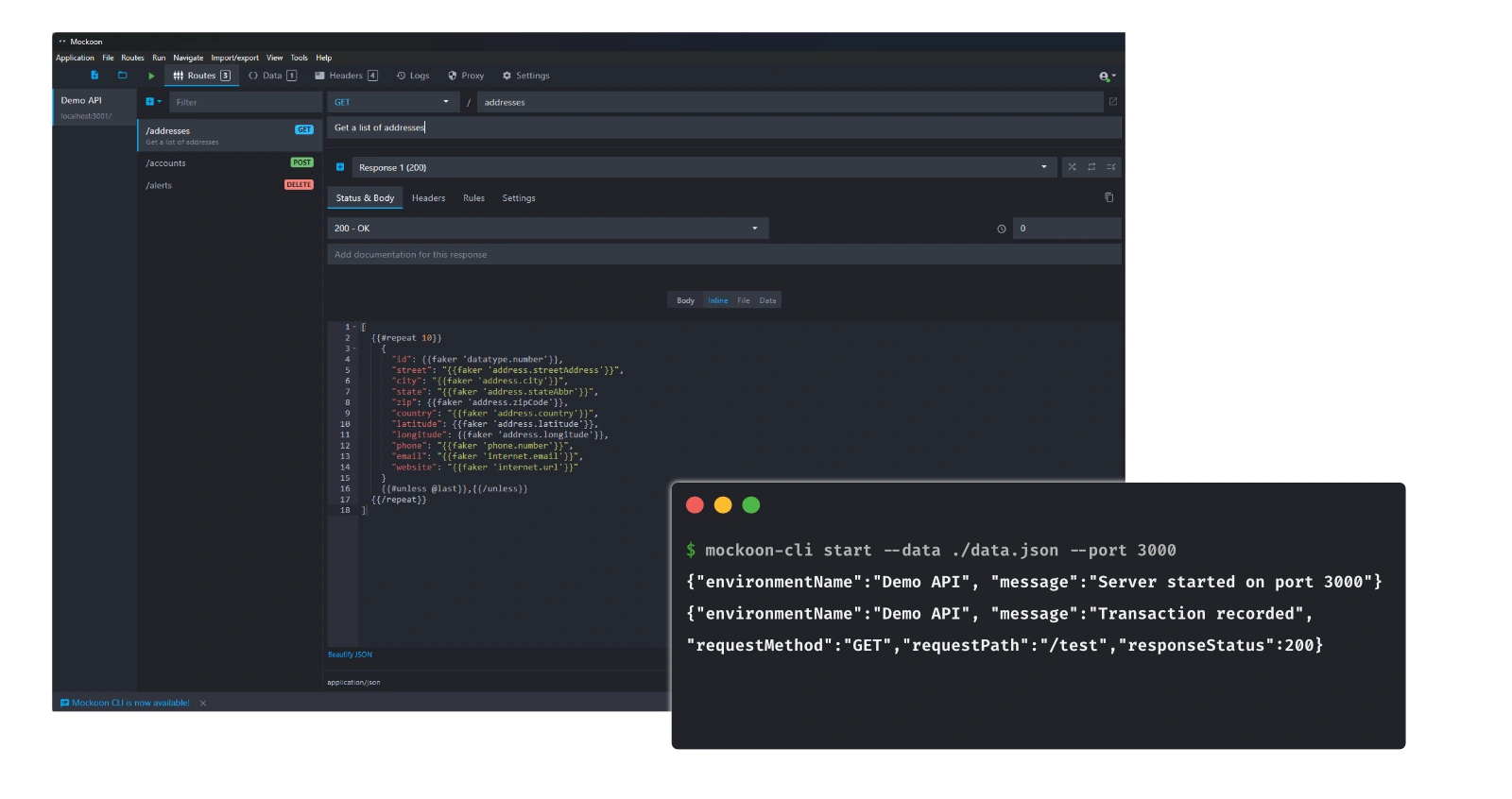Image resolution: width=1512 pixels, height=799 pixels.
Task: Click the open-in-browser icon beside the route path
Action: coord(1112,102)
